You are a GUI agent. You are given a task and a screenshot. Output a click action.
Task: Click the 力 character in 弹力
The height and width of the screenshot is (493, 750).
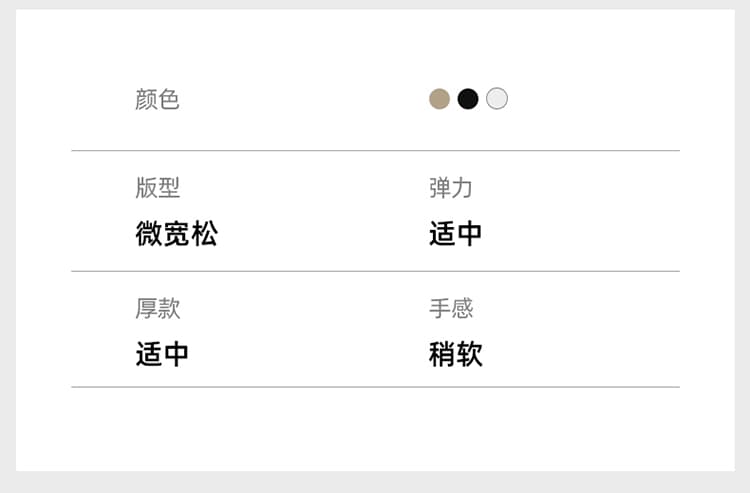[462, 187]
